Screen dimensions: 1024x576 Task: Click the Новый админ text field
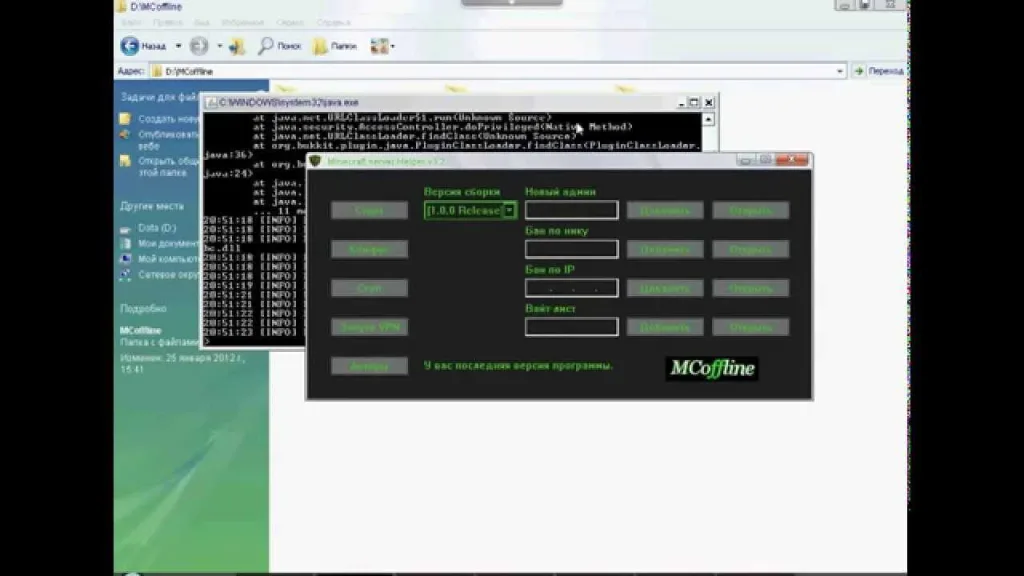click(x=571, y=210)
